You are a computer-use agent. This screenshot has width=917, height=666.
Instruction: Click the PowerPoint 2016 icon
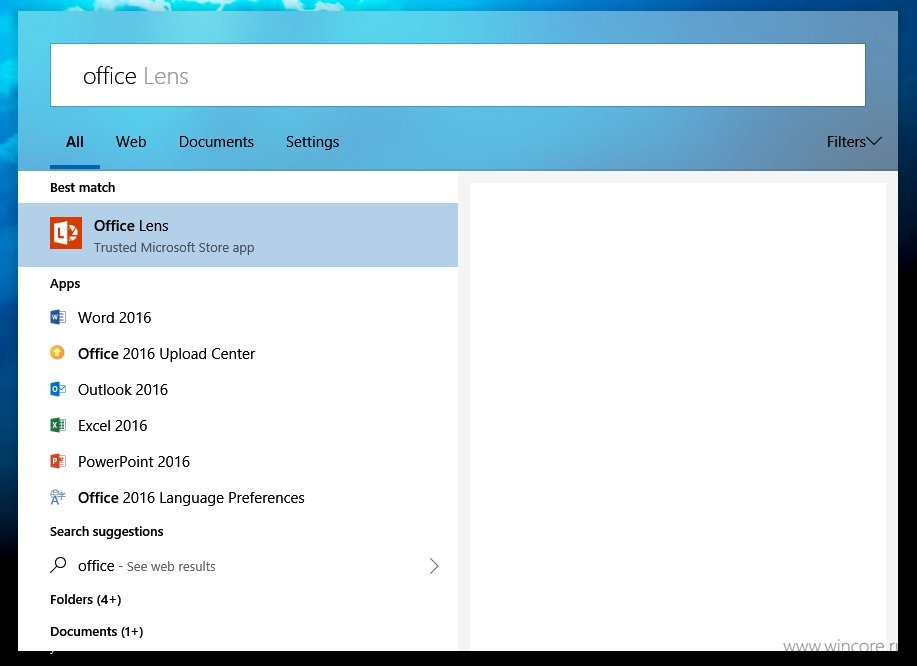point(57,461)
